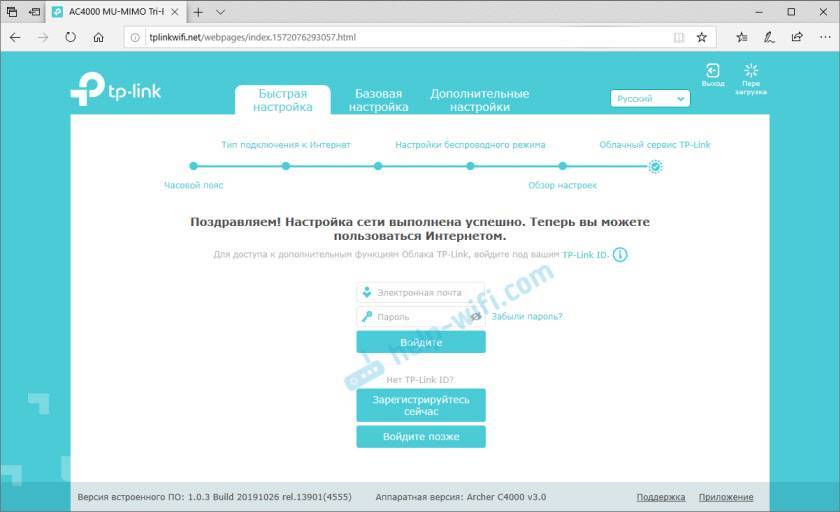
Task: Click the Обзор настроек step marker
Action: [562, 166]
